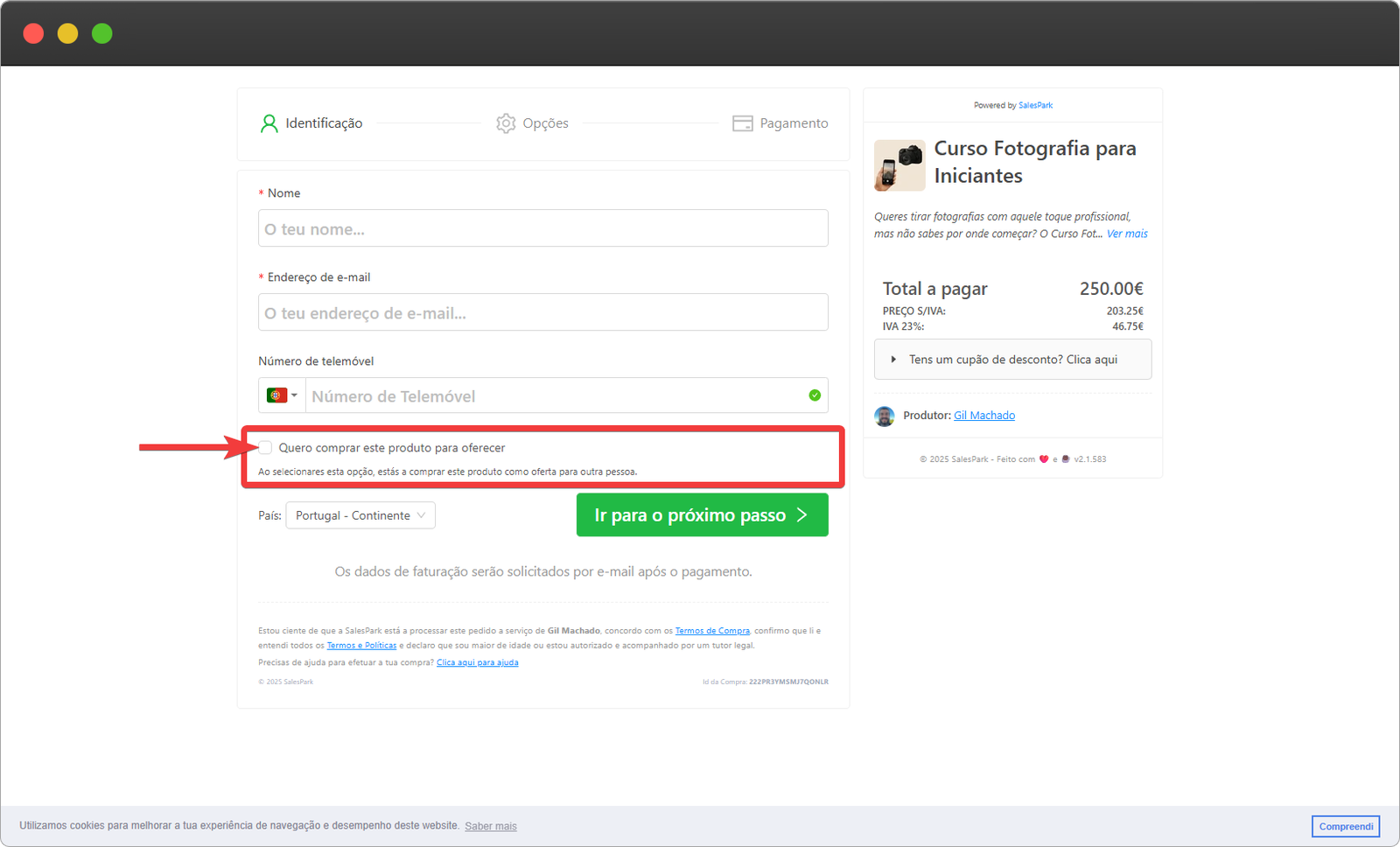Click the Ver mais description link

click(x=1127, y=234)
